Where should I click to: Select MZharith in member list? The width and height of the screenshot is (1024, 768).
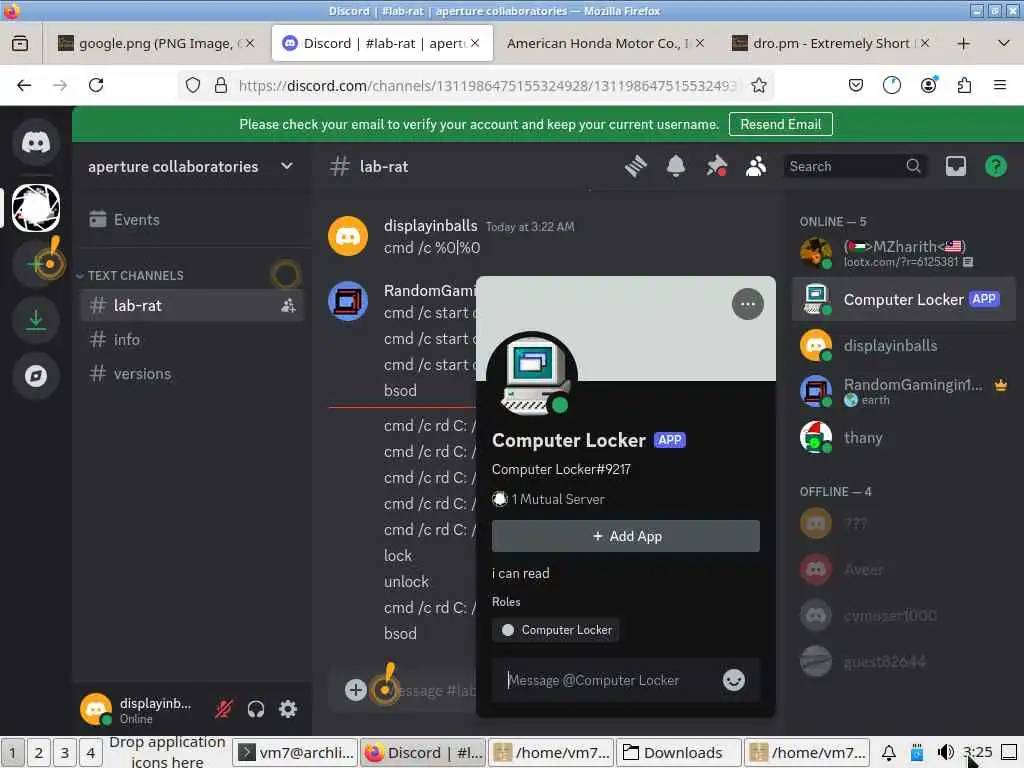[x=904, y=253]
